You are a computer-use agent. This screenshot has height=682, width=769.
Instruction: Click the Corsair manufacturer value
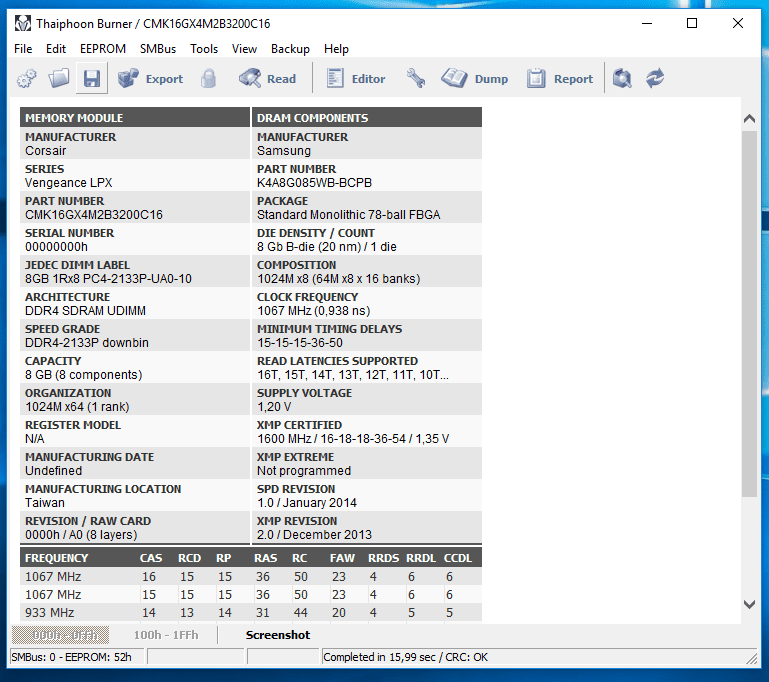(46, 151)
